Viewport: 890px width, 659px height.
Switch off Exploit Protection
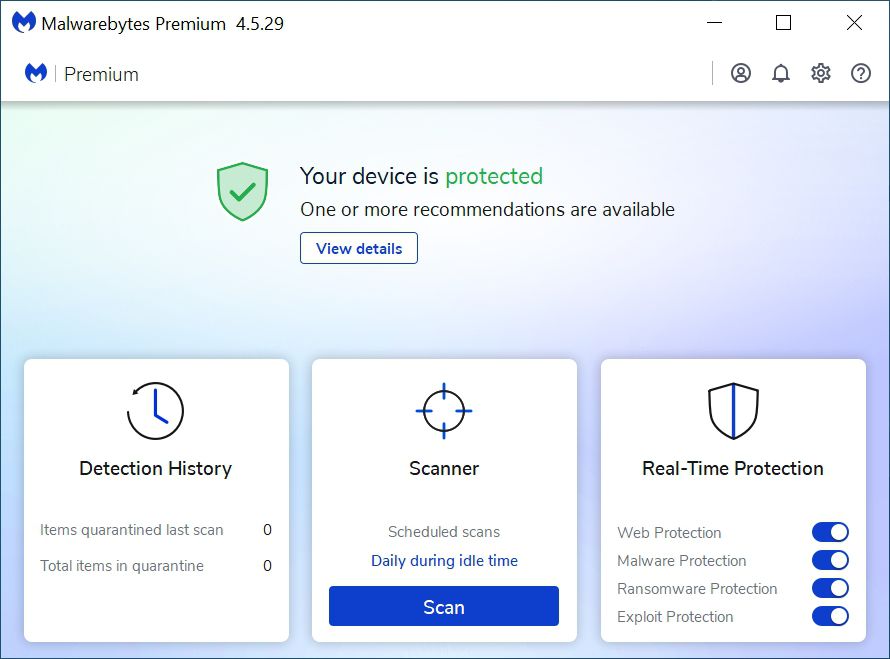point(830,616)
